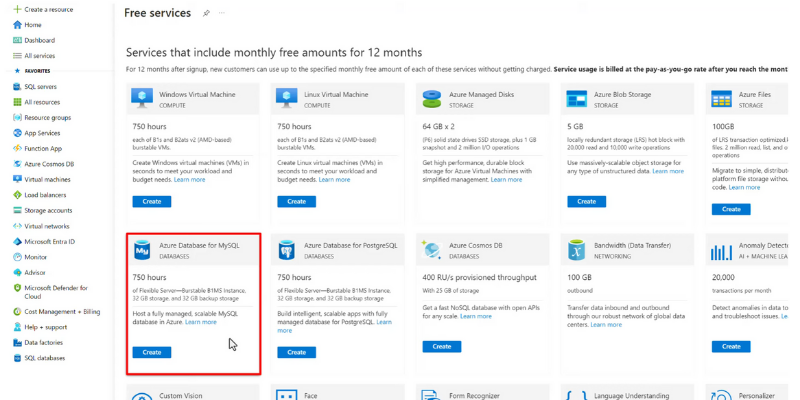Click the Help + support icon
This screenshot has width=800, height=400.
(x=17, y=327)
